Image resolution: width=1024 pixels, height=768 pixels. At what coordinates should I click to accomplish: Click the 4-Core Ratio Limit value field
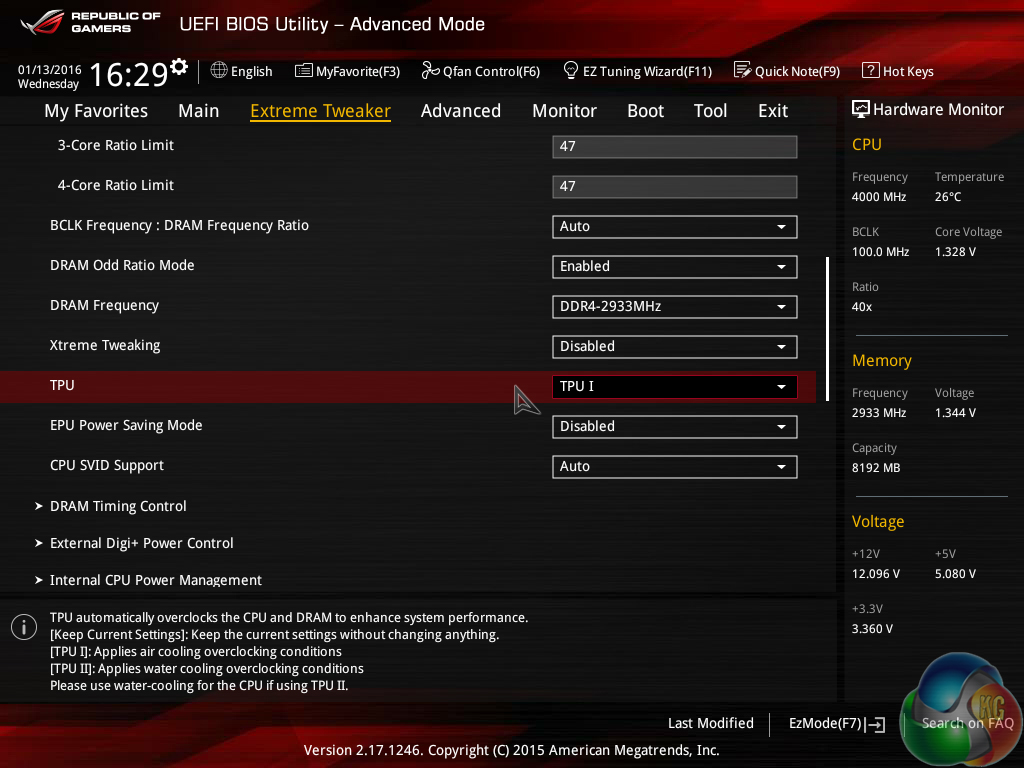click(x=675, y=186)
